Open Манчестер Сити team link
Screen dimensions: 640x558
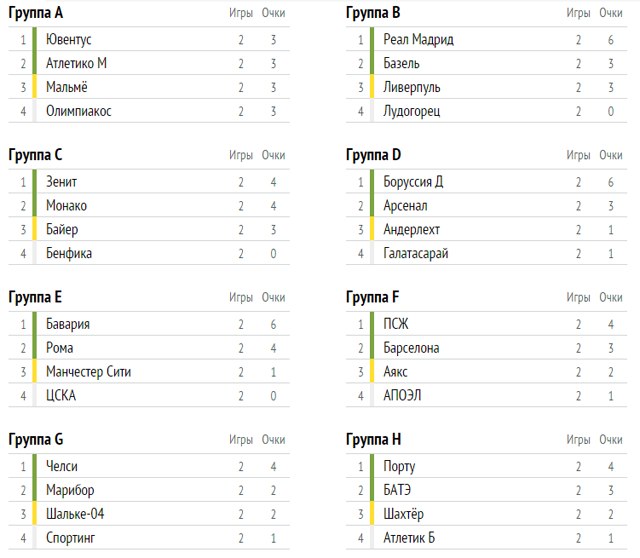click(x=88, y=372)
